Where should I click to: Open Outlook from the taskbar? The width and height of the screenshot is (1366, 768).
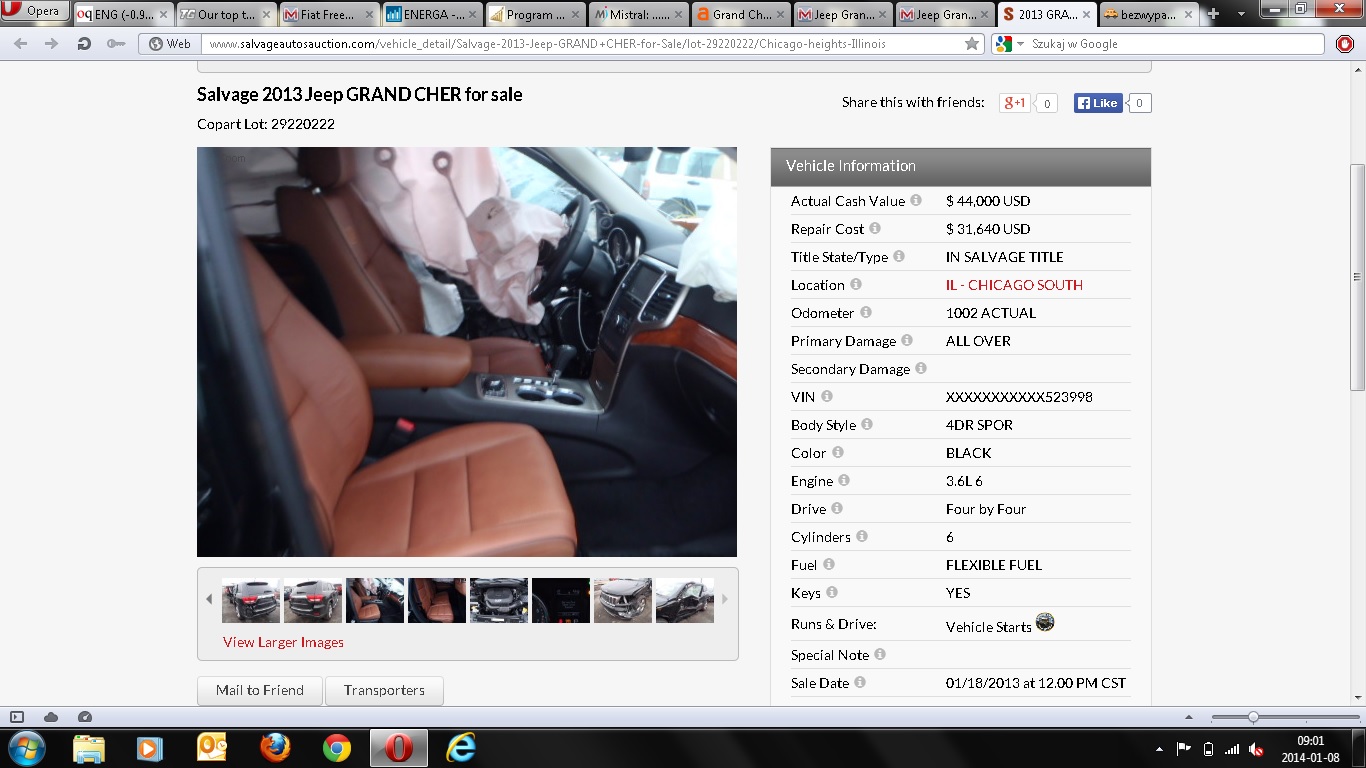213,748
